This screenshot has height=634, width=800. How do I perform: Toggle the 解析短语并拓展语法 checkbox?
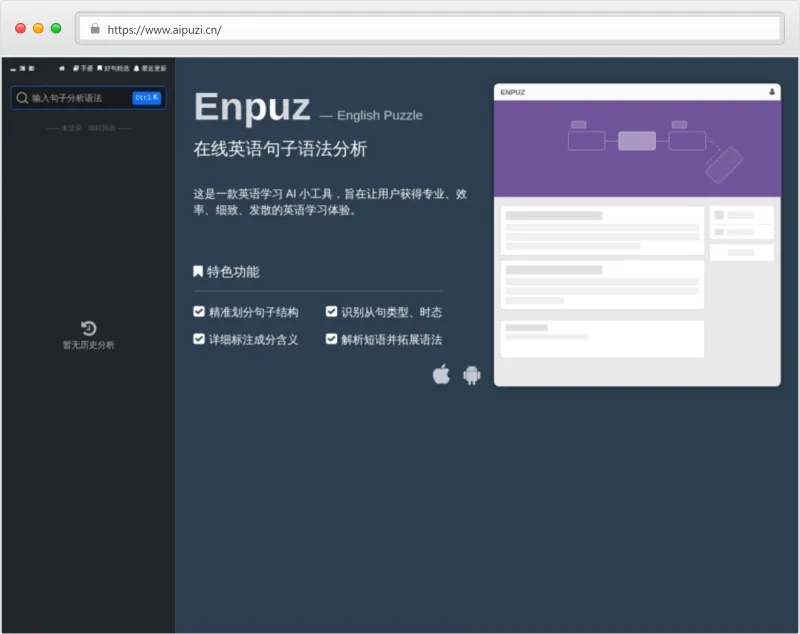point(331,339)
